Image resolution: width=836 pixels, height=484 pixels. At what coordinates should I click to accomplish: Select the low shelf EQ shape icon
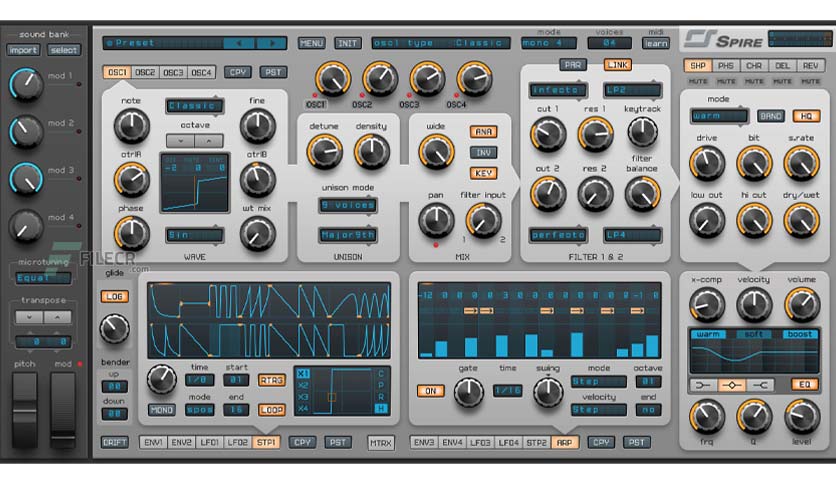pyautogui.click(x=703, y=385)
